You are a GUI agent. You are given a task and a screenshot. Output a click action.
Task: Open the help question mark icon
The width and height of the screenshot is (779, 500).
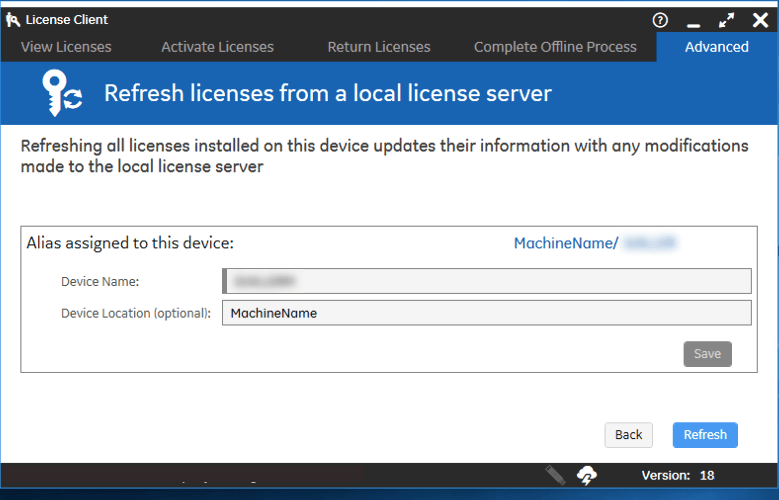click(660, 20)
